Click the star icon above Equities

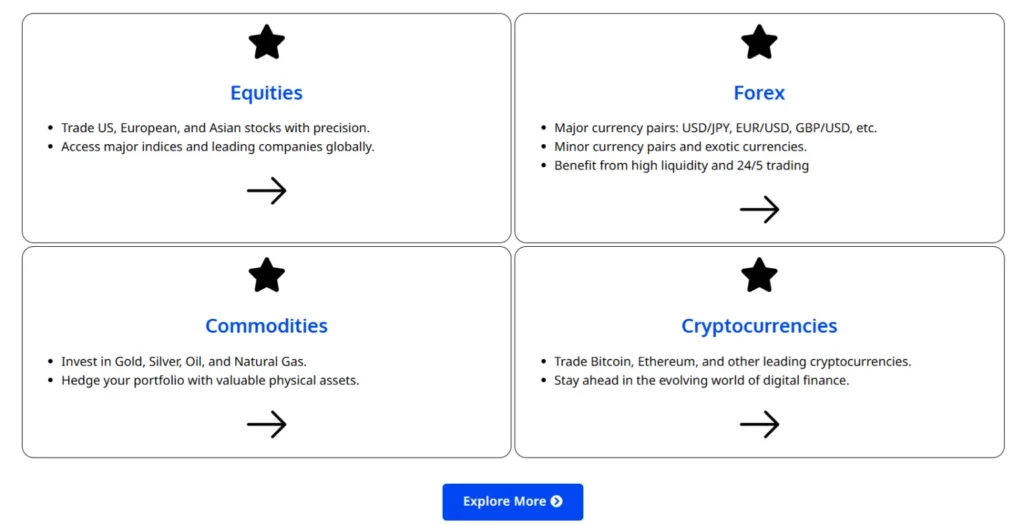coord(266,42)
